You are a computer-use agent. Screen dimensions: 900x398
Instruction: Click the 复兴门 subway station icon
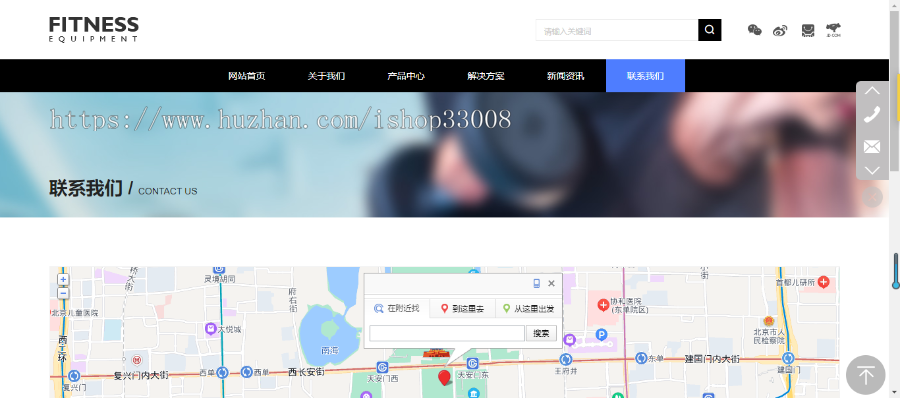(73, 376)
